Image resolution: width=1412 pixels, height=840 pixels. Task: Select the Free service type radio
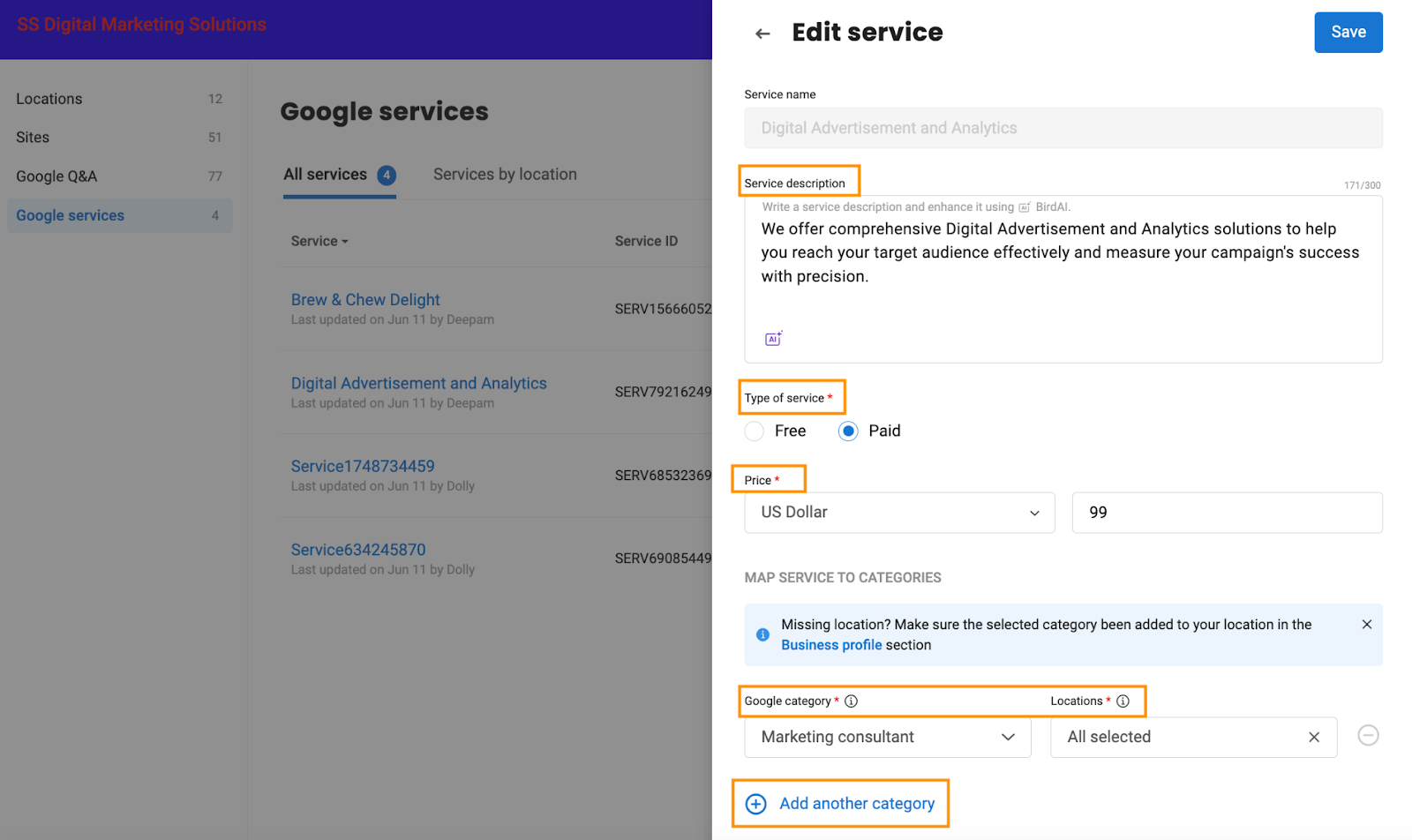(x=754, y=431)
